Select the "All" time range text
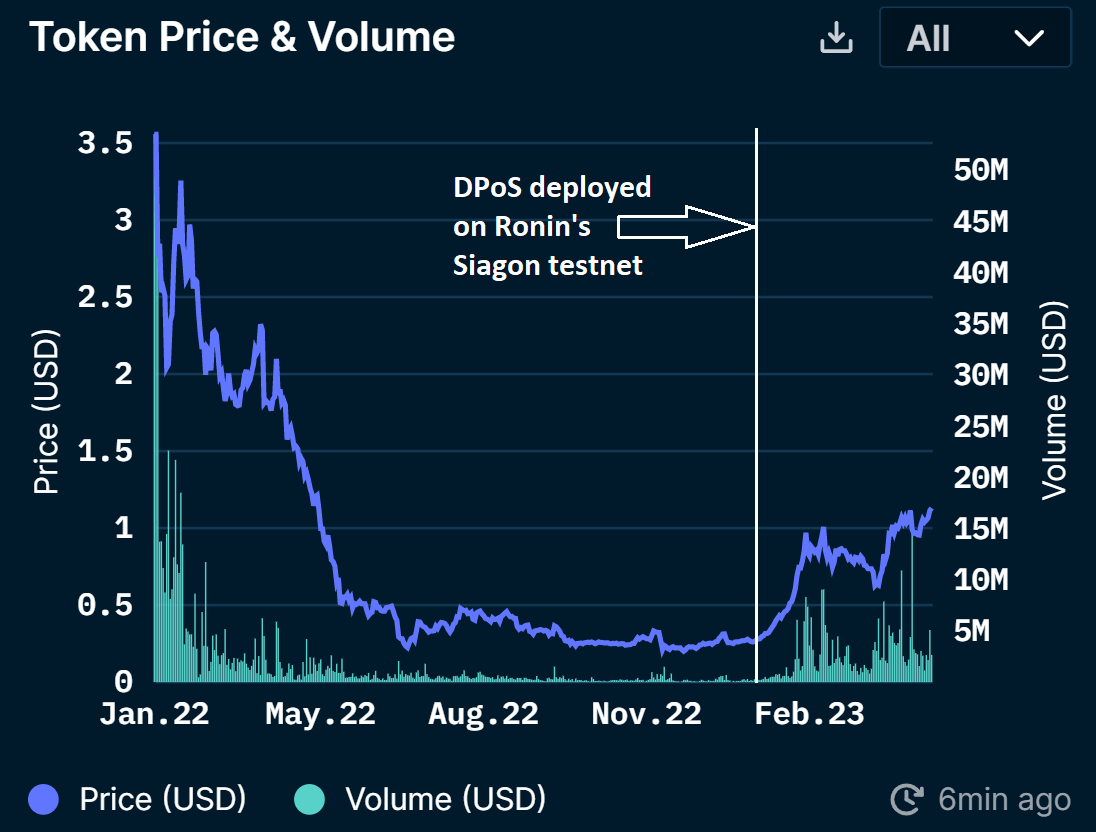Image resolution: width=1096 pixels, height=832 pixels. pyautogui.click(x=928, y=39)
